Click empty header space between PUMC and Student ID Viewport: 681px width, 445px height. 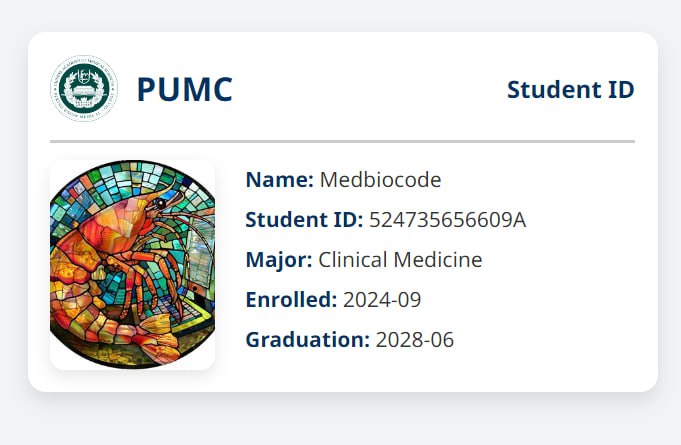point(370,90)
